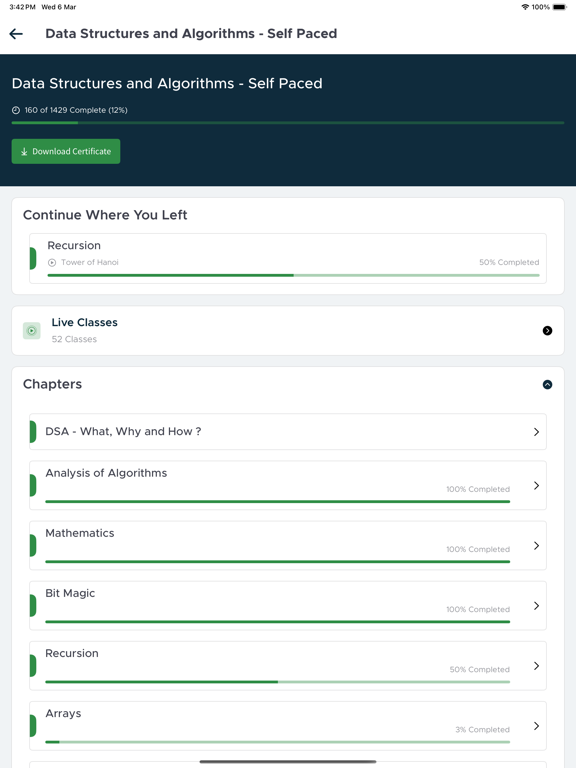
Task: Expand the chevron on the Recursion chapter row
Action: 536,666
